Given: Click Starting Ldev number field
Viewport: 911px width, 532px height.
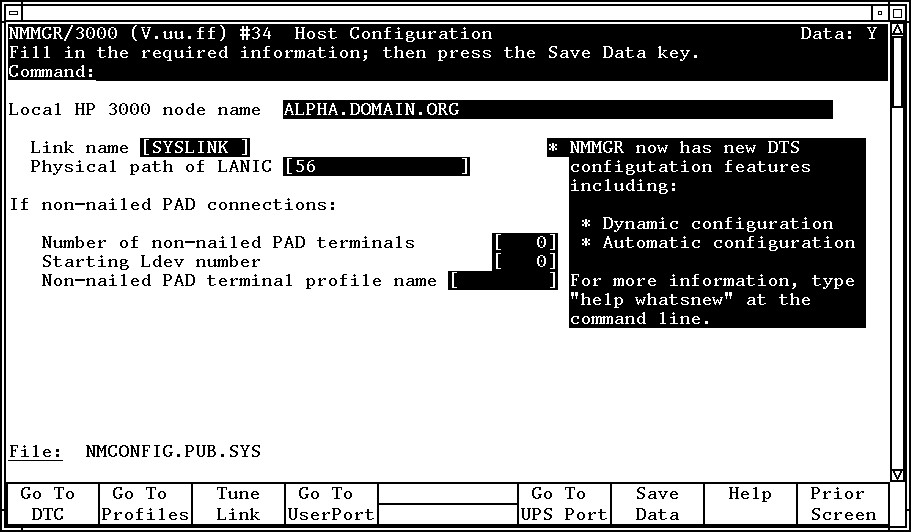Looking at the screenshot, I should 525,261.
